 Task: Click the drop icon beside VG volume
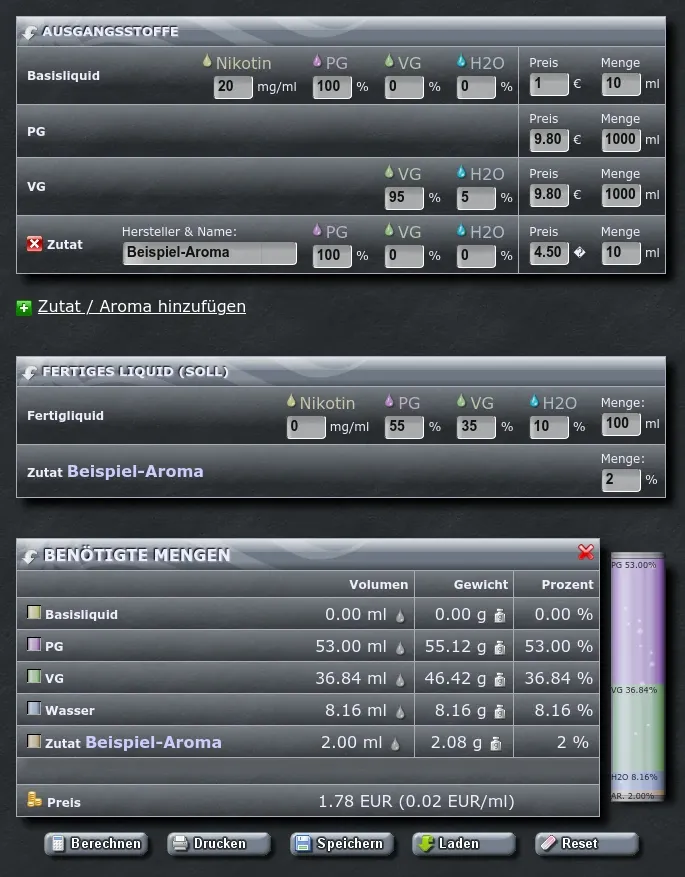[400, 680]
